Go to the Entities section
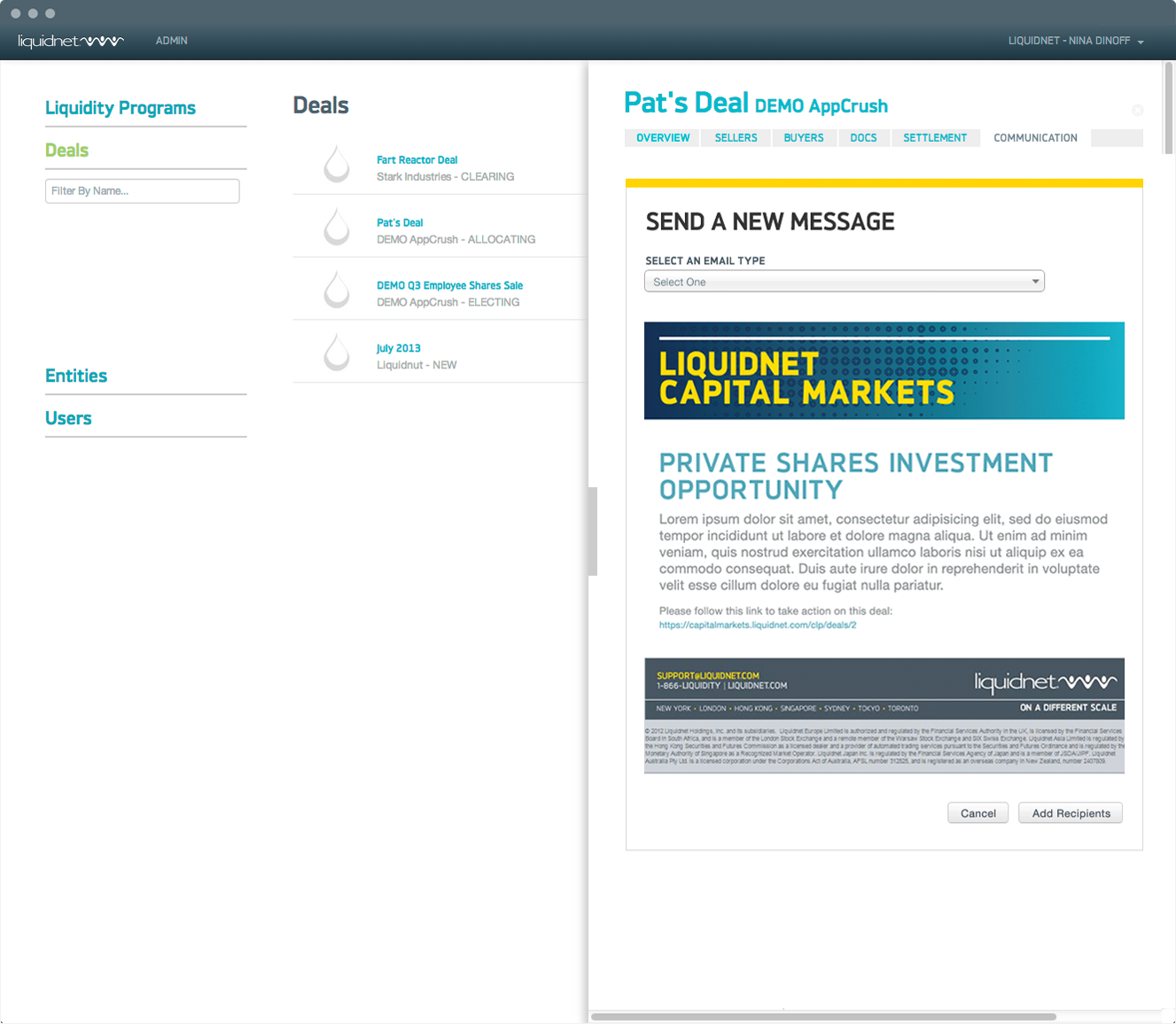 (76, 376)
